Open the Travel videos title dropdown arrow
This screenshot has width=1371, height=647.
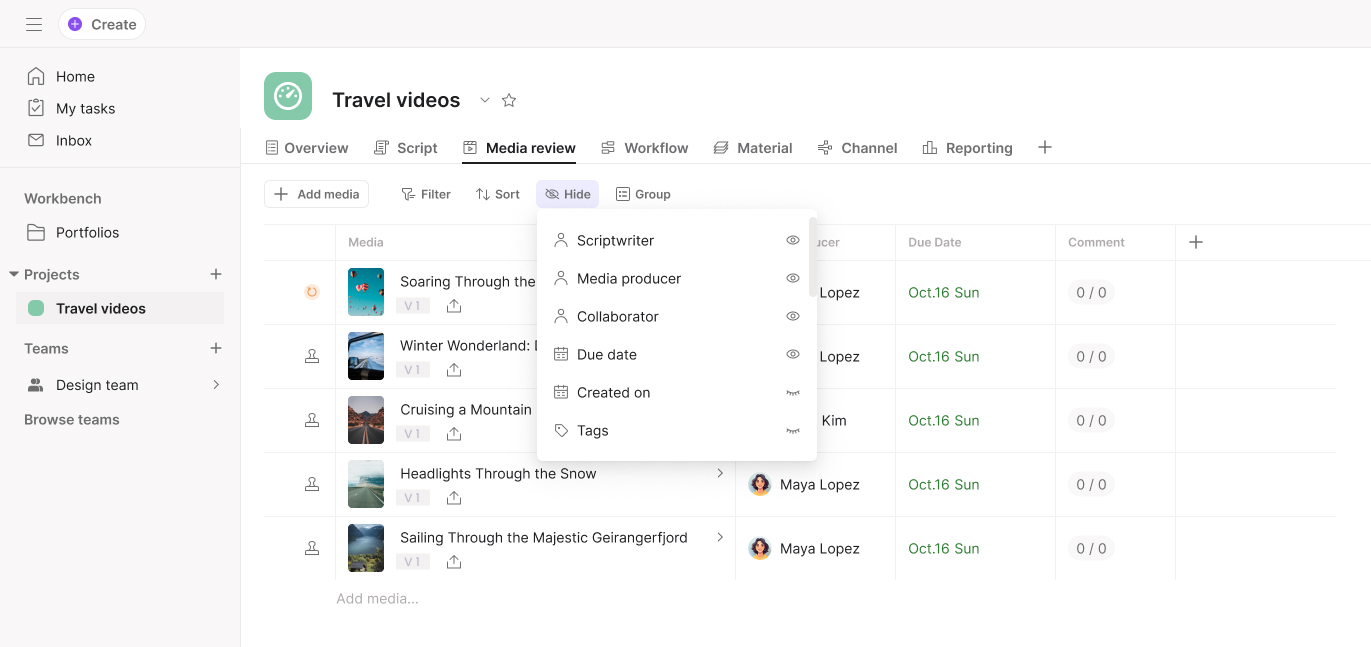click(x=485, y=100)
